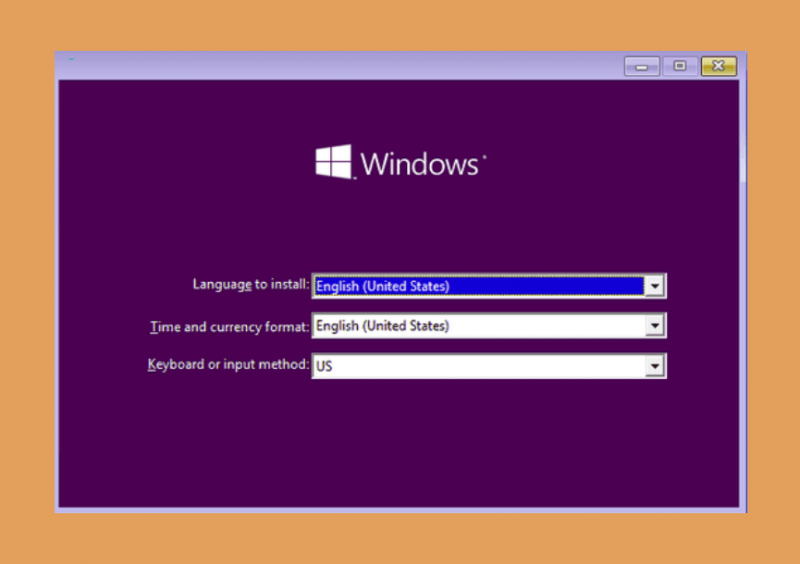Expand Time and currency format dropdown arrow

coord(655,326)
